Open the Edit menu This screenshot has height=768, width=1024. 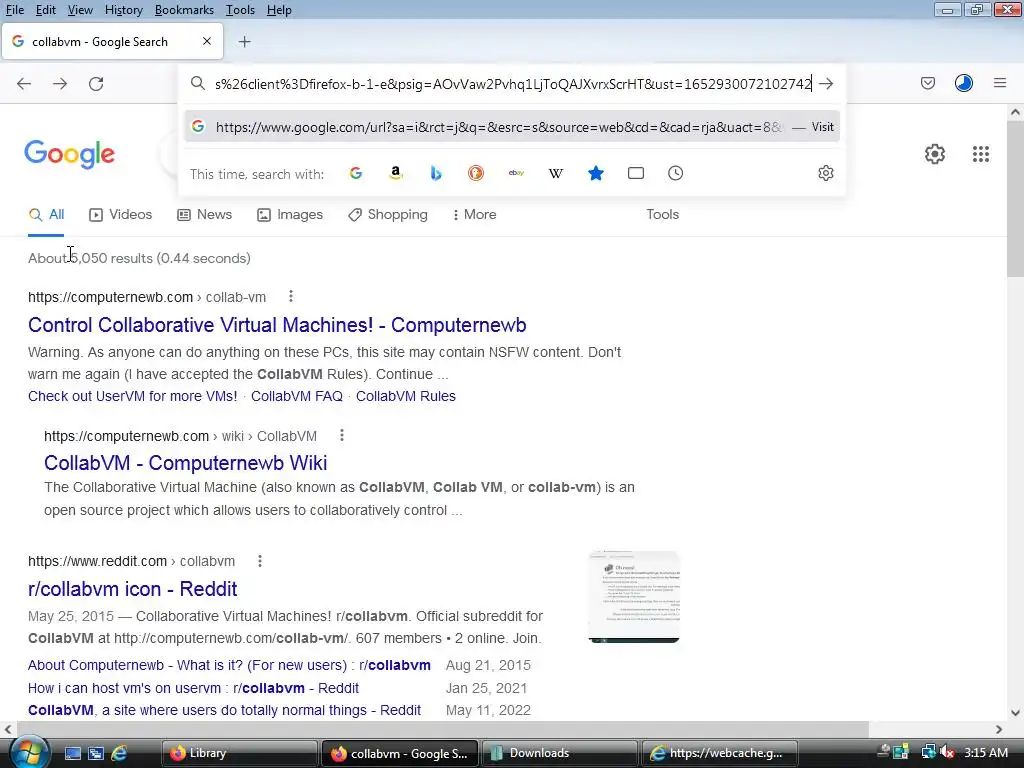tap(46, 10)
